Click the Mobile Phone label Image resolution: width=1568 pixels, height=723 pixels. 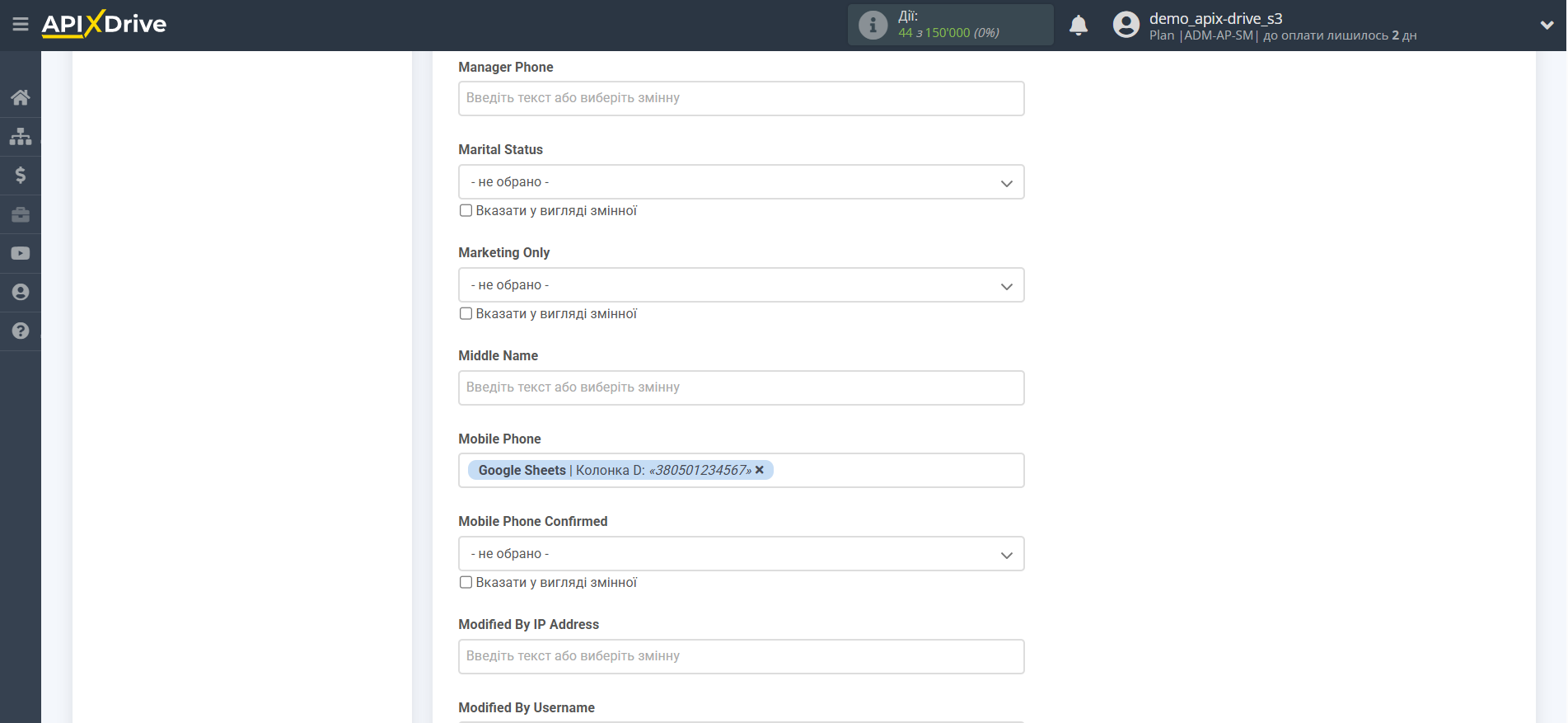[499, 439]
